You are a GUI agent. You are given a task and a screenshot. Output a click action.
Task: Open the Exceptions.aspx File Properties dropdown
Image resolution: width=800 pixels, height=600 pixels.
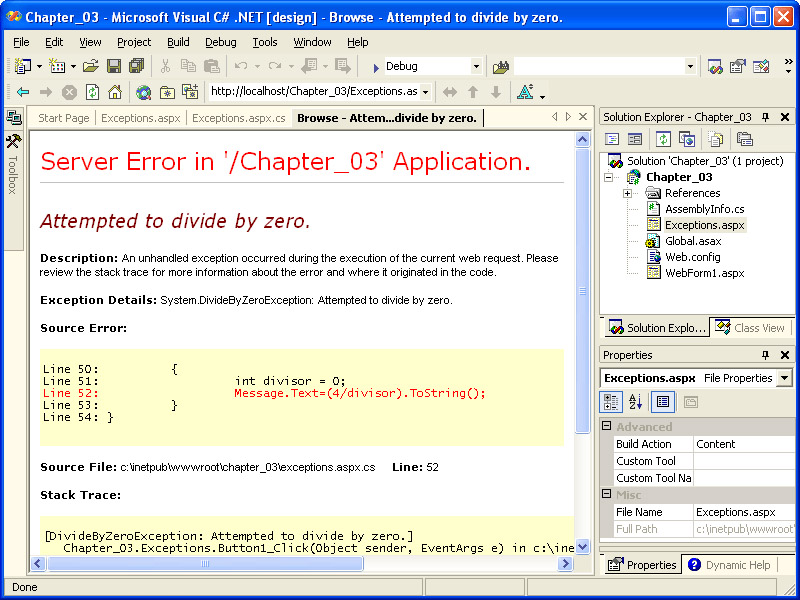point(784,378)
